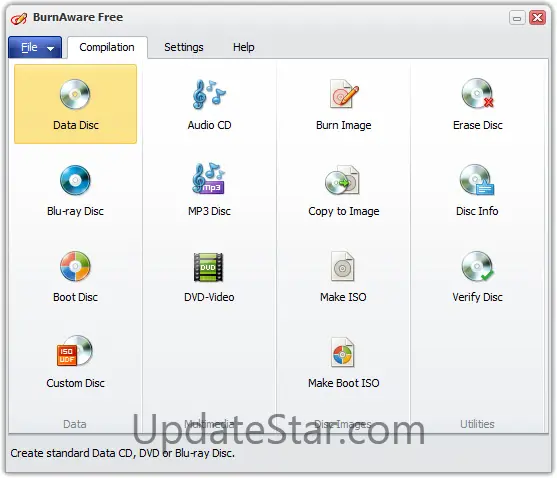The image size is (557, 478).
Task: Open the Copy to Image tool
Action: click(x=344, y=190)
